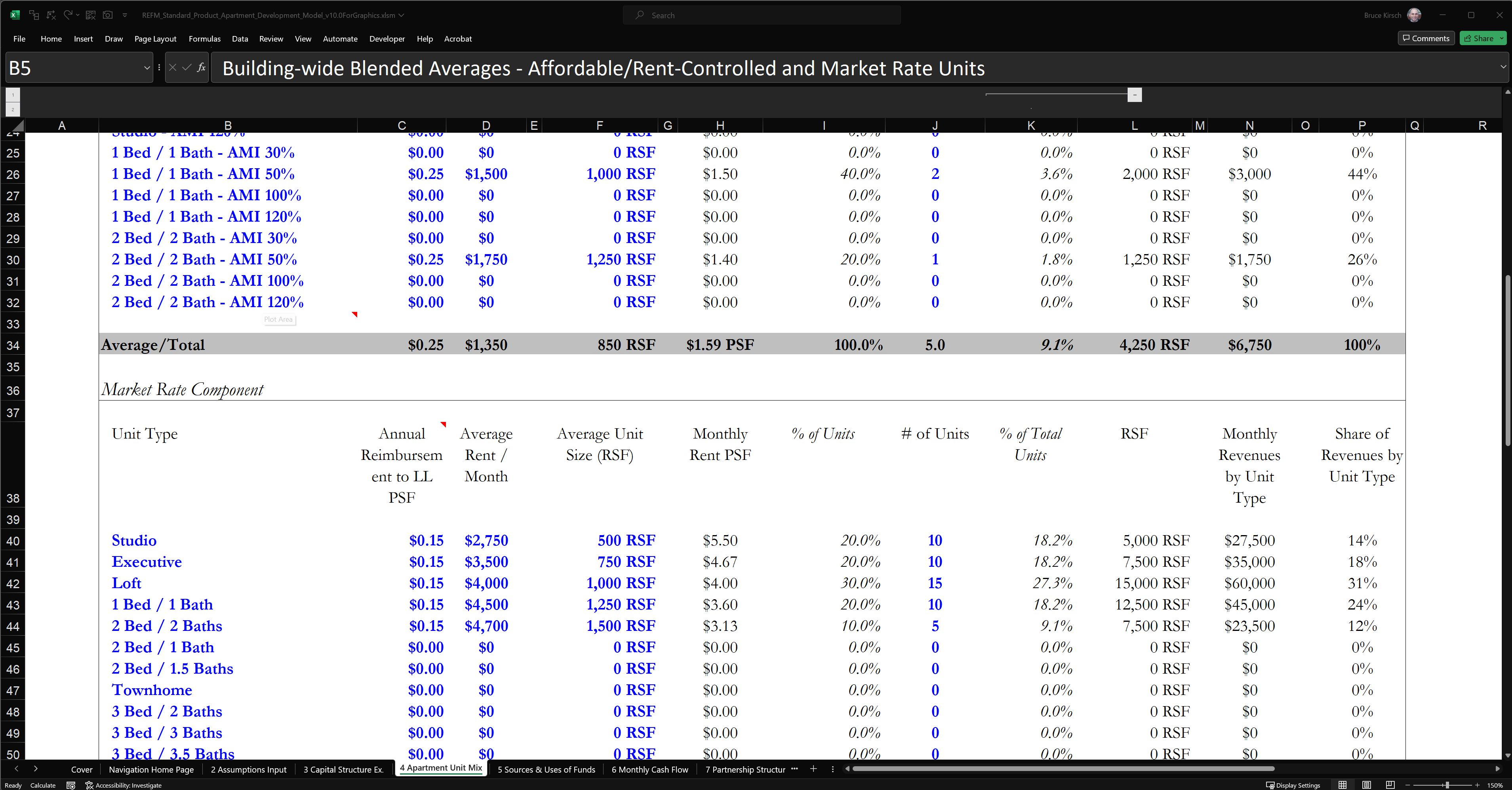Open the Acrobat ribbon tab
Viewport: 1512px width, 790px height.
click(x=458, y=39)
